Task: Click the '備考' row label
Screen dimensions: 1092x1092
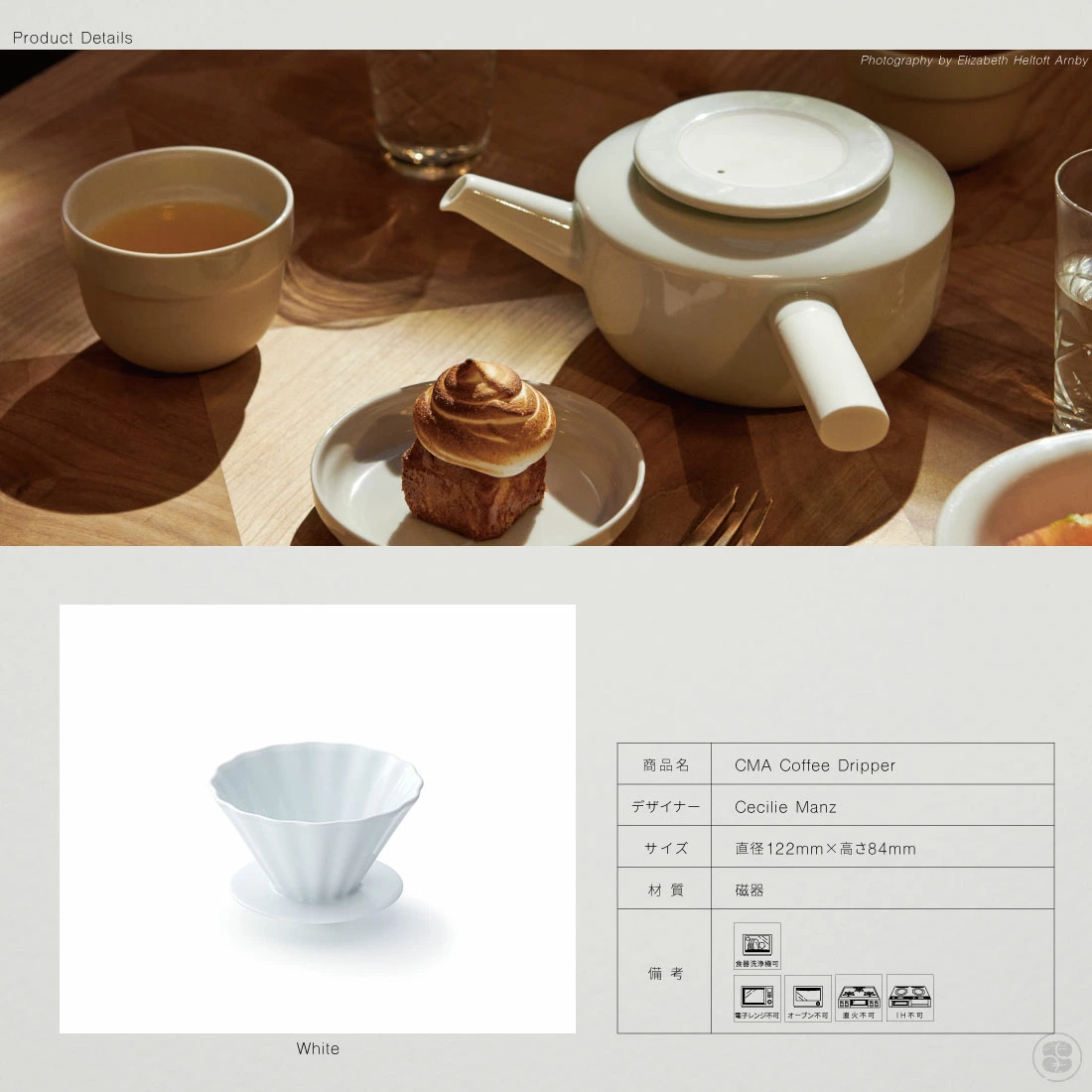Action: click(666, 973)
